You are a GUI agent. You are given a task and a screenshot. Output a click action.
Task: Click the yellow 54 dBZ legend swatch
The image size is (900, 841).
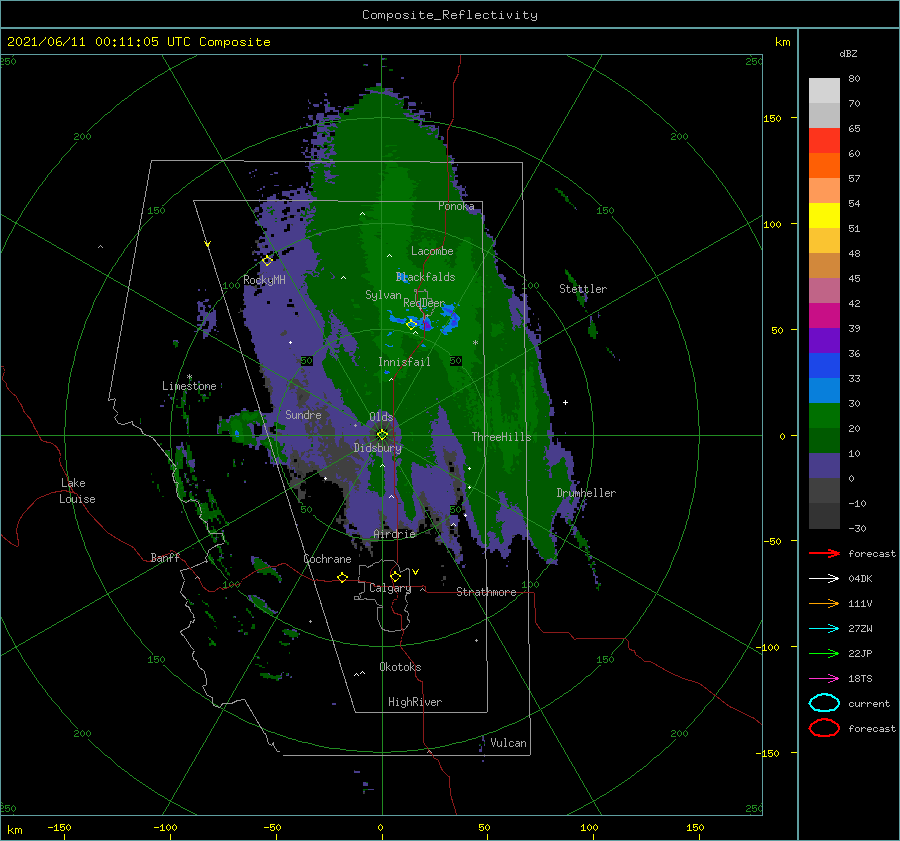coord(824,216)
